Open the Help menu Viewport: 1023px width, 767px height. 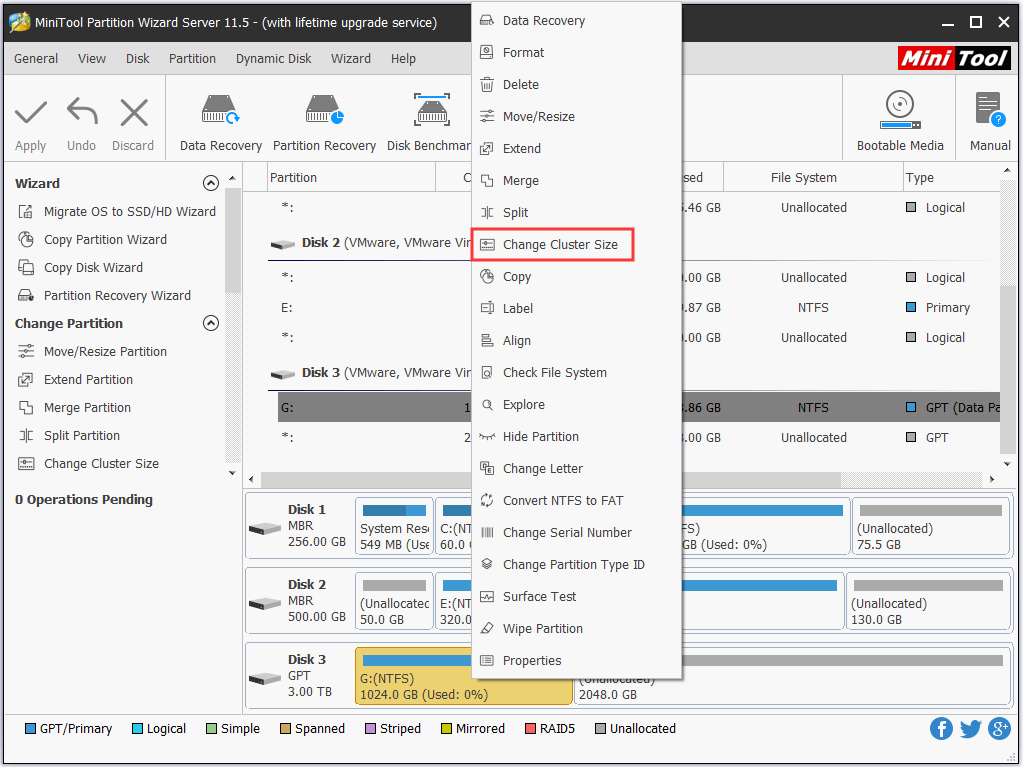pyautogui.click(x=403, y=59)
